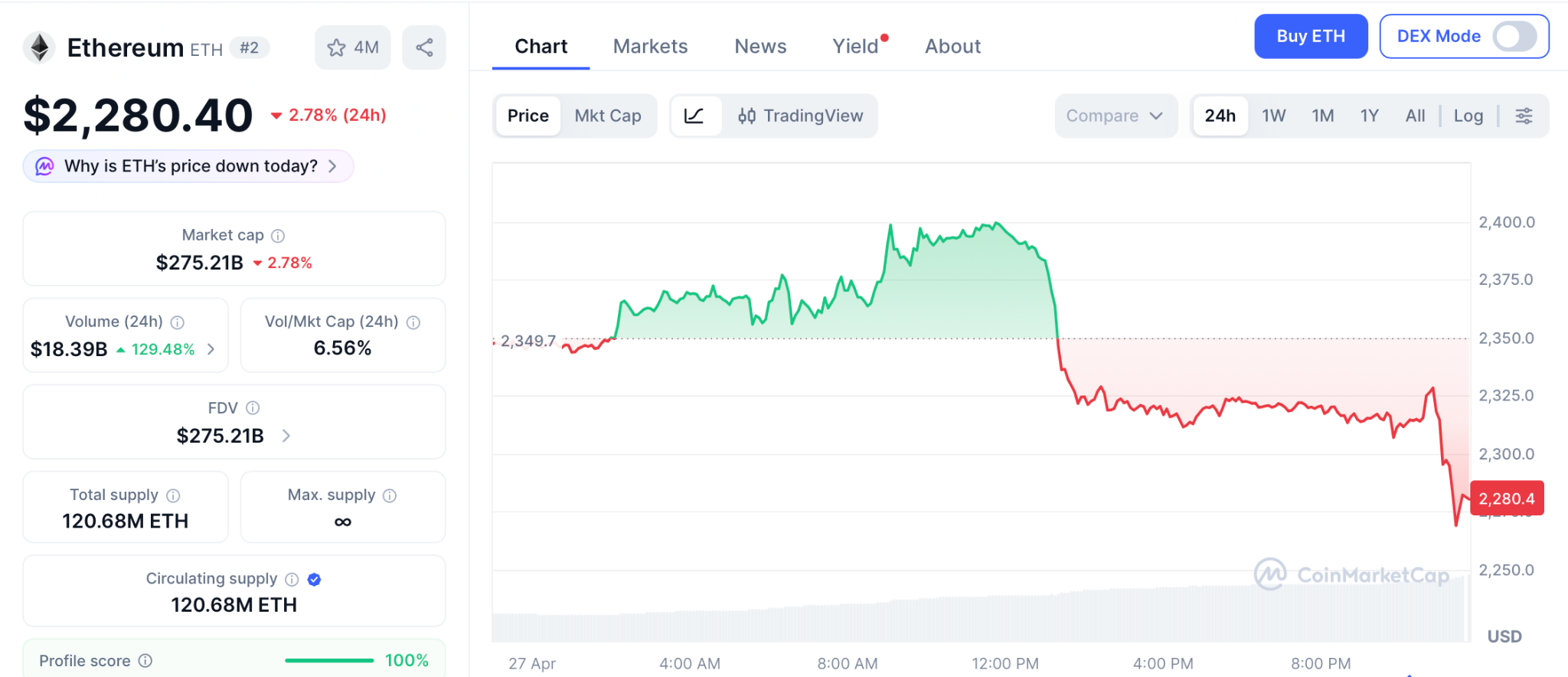1568x677 pixels.
Task: Switch chart to Mkt Cap view
Action: coord(608,116)
